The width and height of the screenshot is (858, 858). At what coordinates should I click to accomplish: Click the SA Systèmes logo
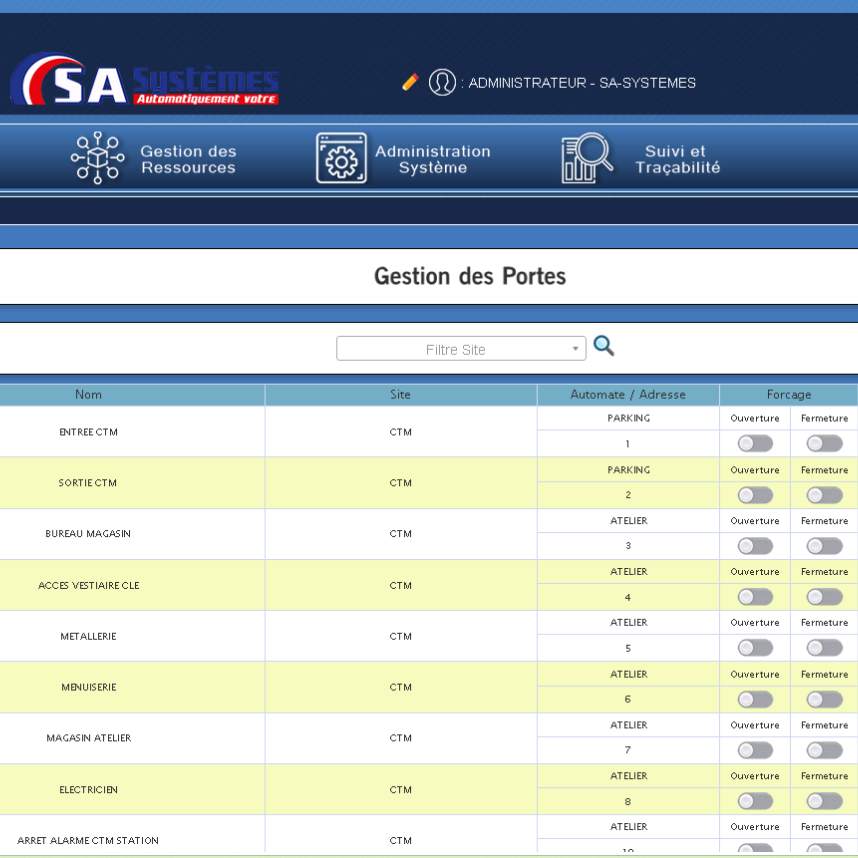coord(145,81)
